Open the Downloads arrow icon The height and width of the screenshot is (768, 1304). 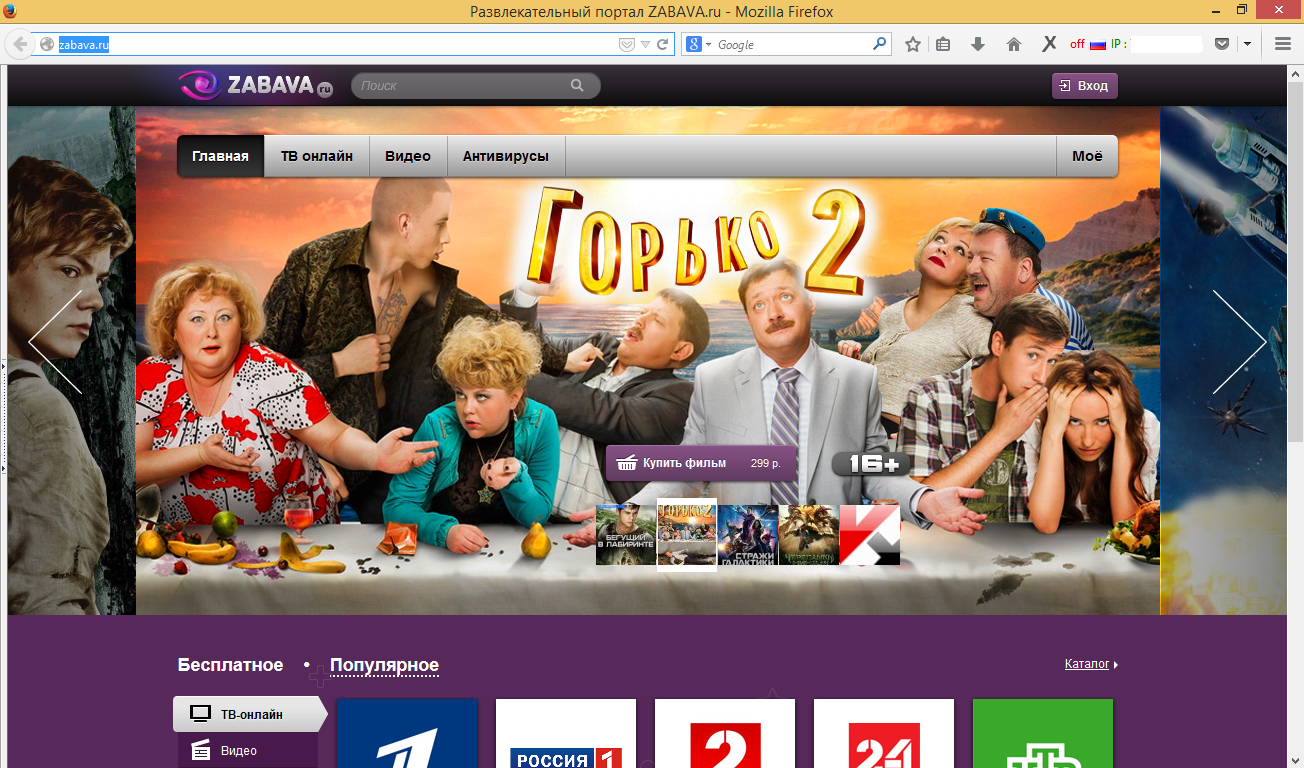tap(978, 44)
